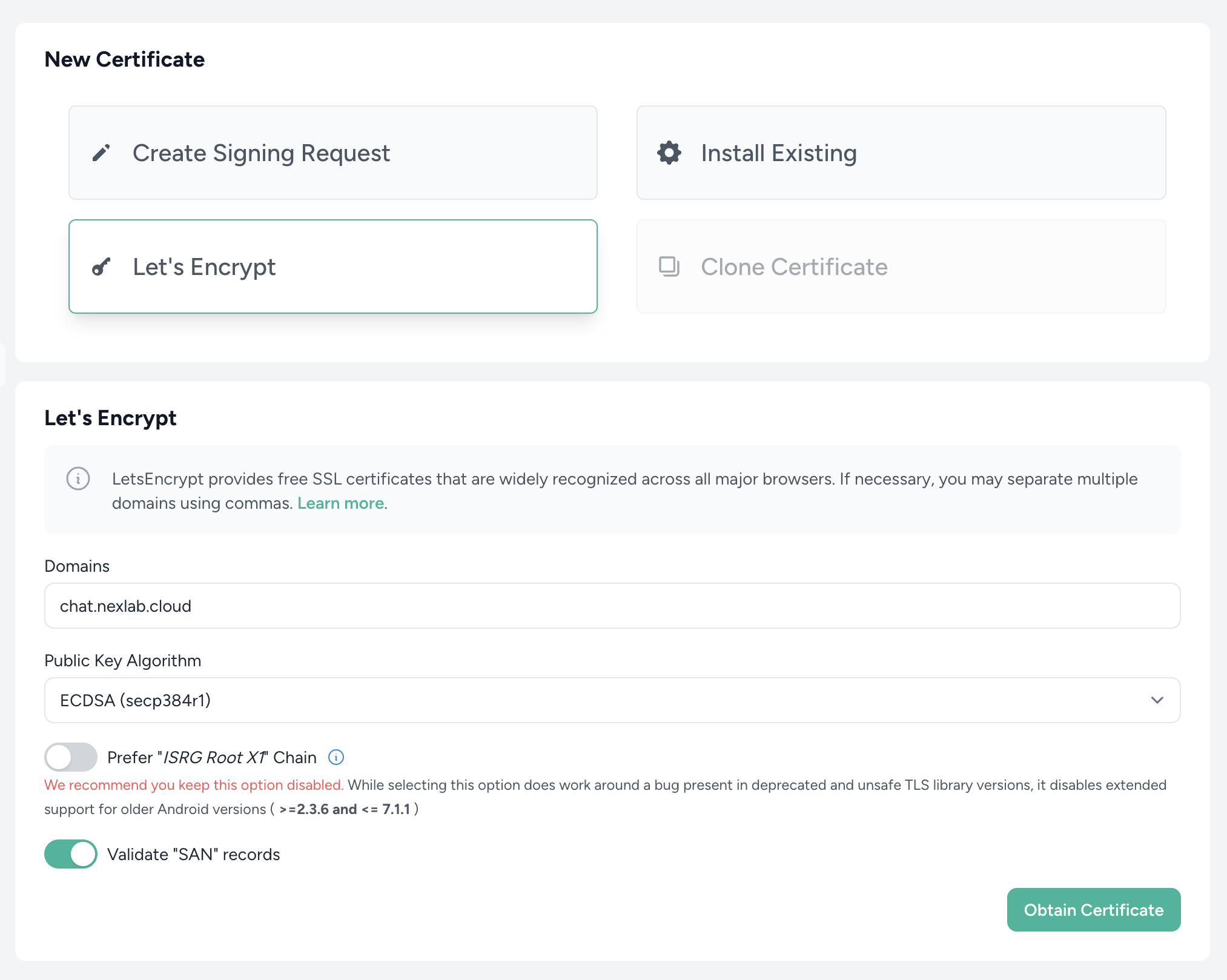
Task: Click the Validate "SAN" records label
Action: pyautogui.click(x=194, y=854)
